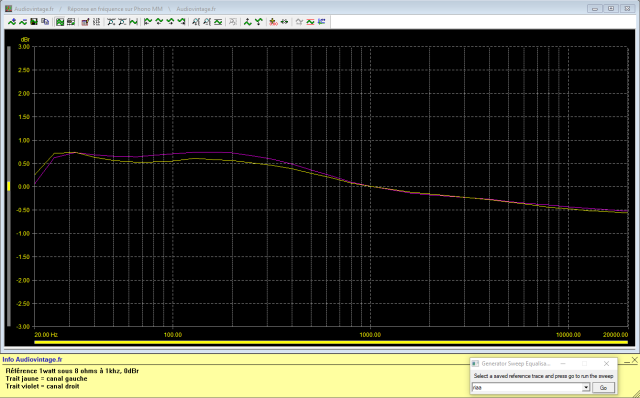
Task: Close the Generator Sweep Equalisation dialog
Action: point(606,363)
